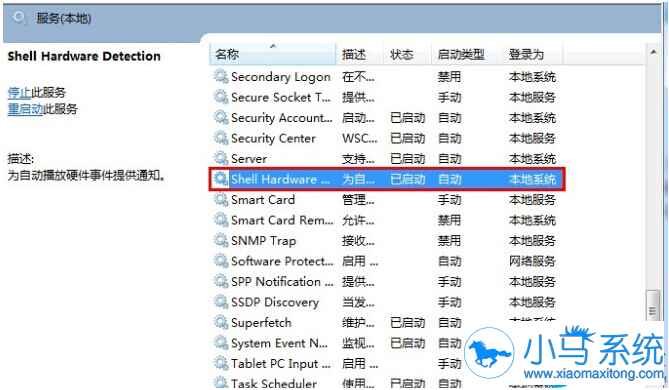Select the Smart Card Rem... service name

[282, 221]
